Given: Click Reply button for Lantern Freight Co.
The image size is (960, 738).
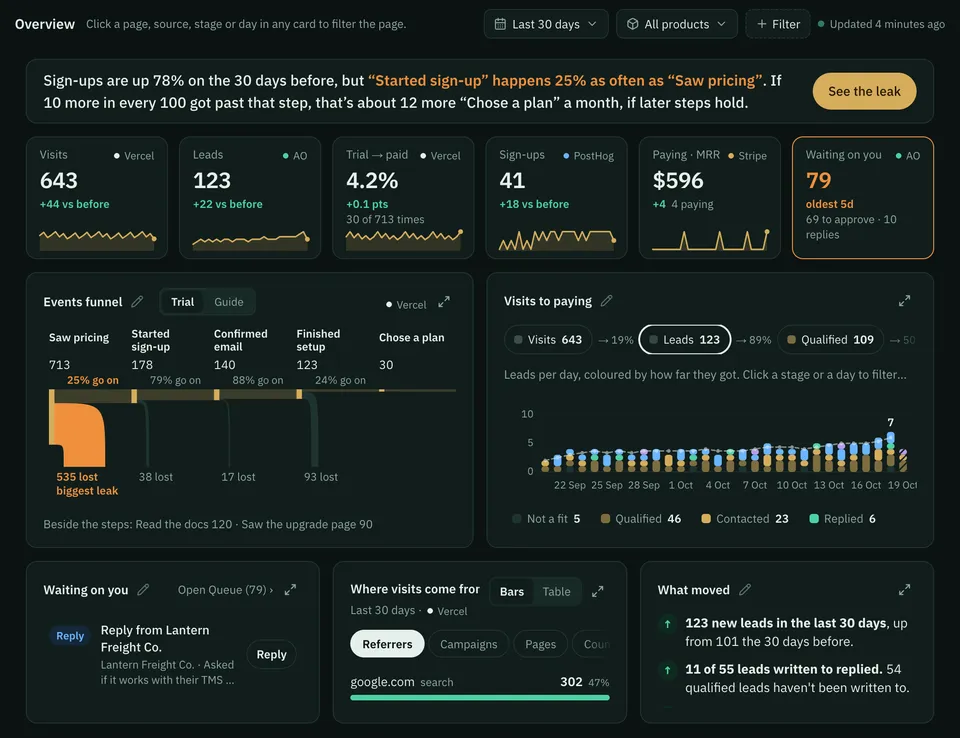Looking at the screenshot, I should tap(271, 654).
